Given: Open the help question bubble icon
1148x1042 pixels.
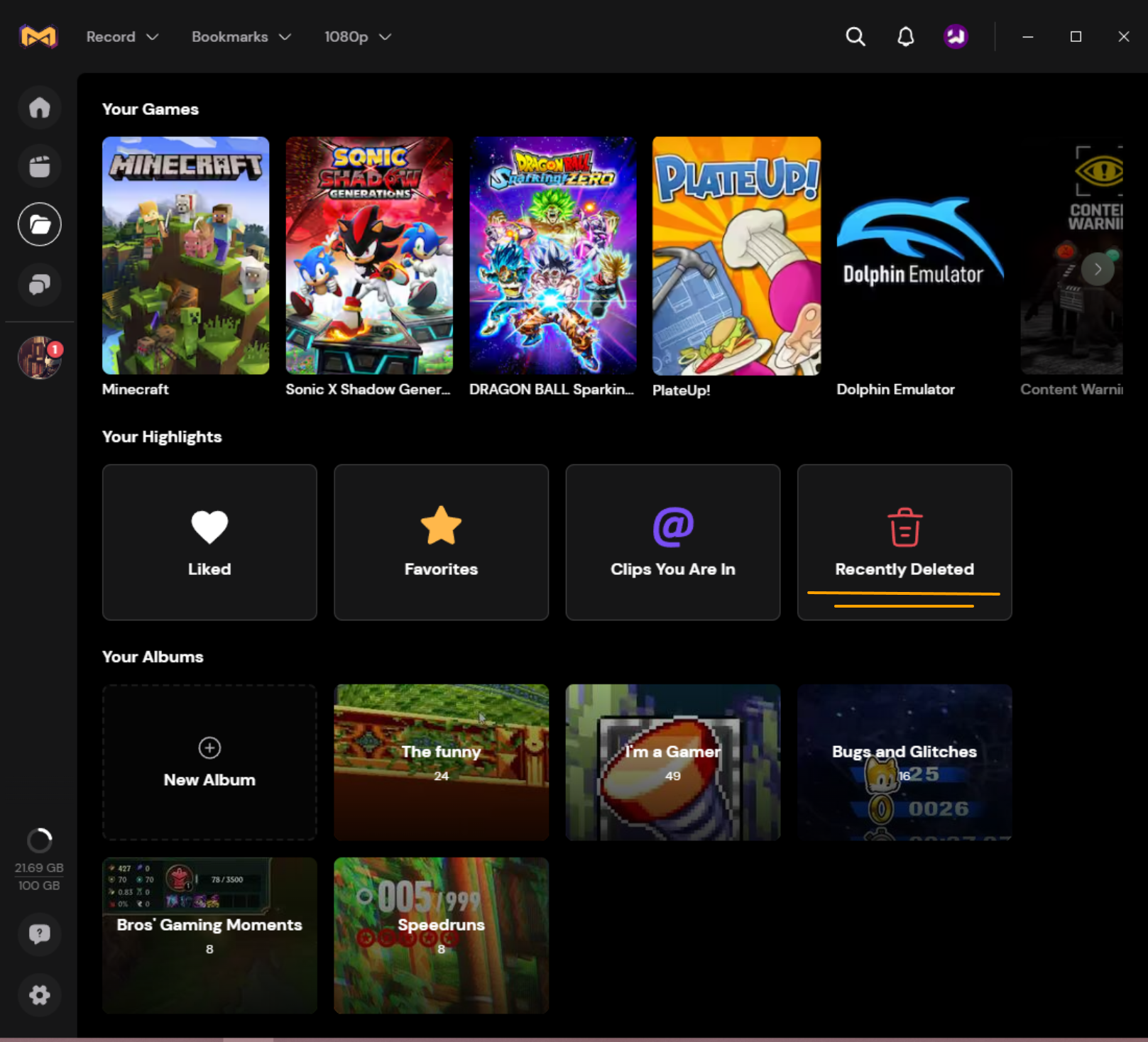Looking at the screenshot, I should pos(40,933).
